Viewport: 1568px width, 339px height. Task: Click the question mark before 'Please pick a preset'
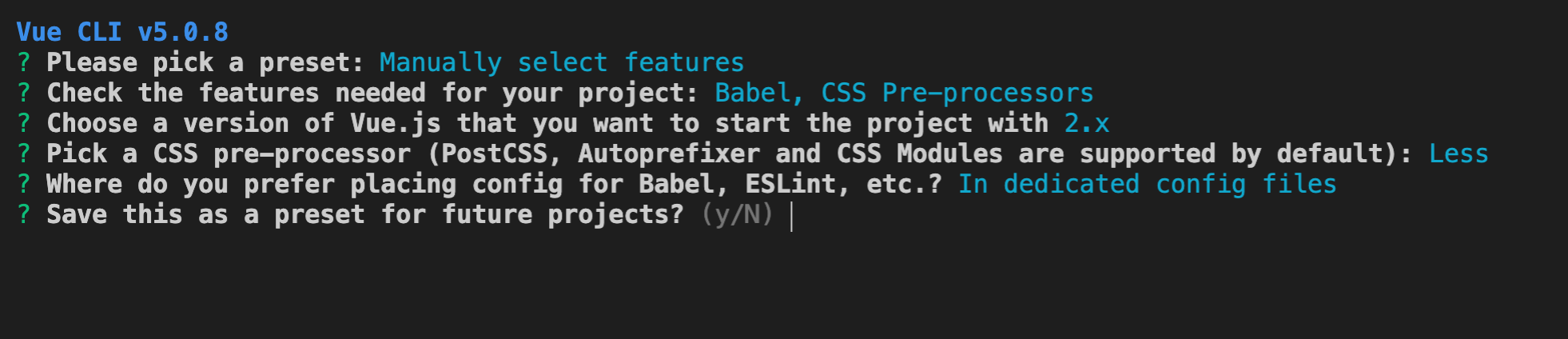[24, 62]
